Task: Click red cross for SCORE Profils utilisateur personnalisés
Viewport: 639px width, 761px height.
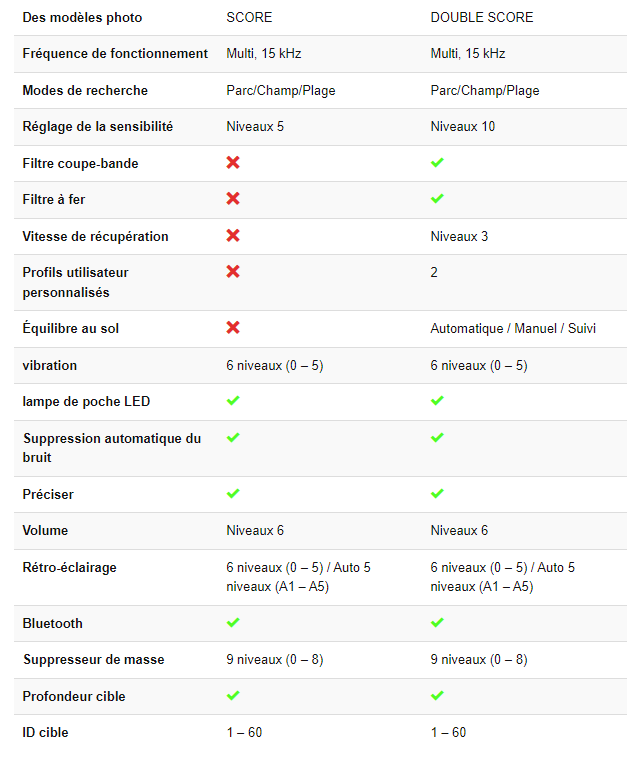Action: pyautogui.click(x=233, y=272)
